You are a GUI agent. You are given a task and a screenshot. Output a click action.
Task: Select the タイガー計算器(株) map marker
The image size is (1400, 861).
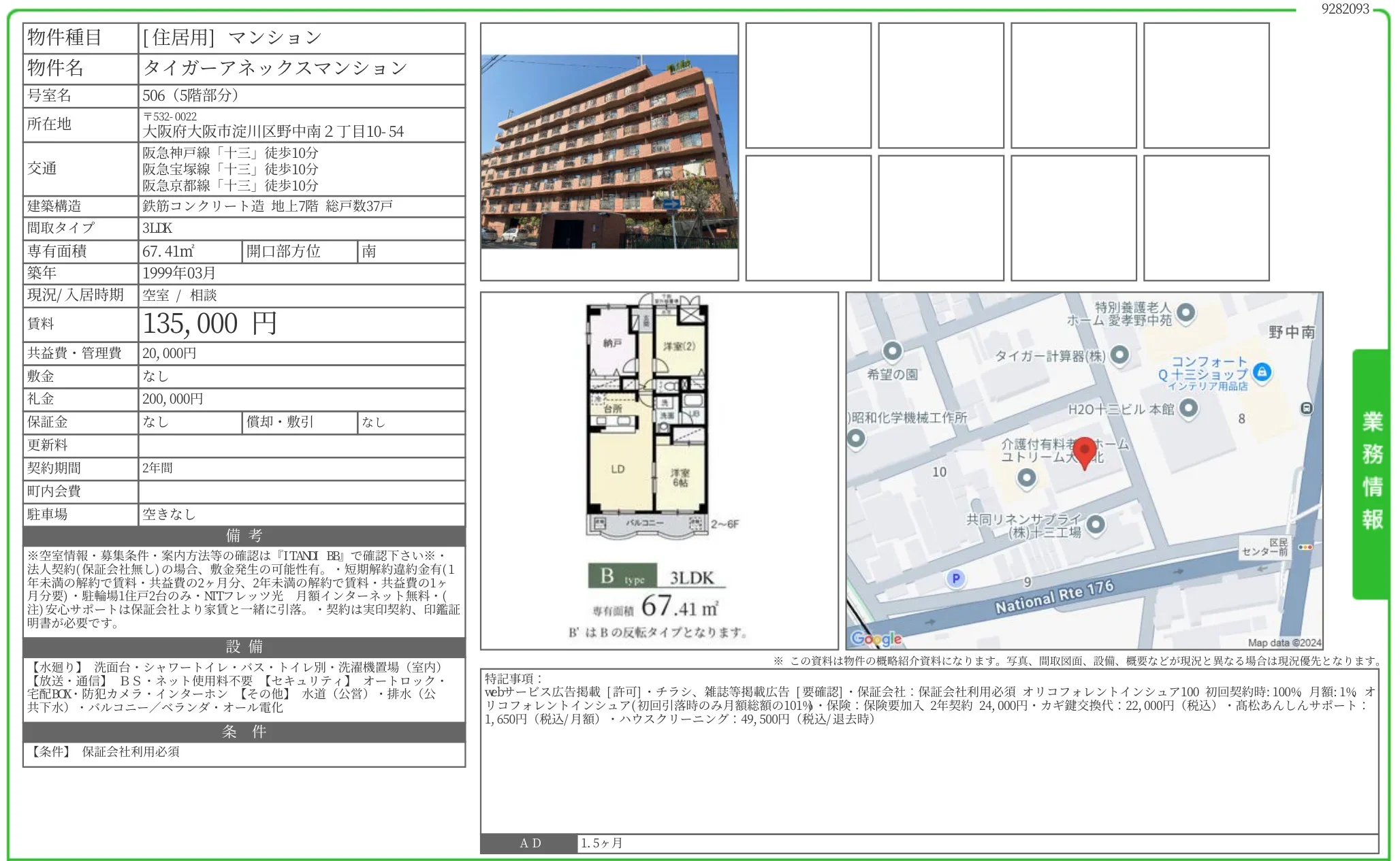coord(1119,355)
